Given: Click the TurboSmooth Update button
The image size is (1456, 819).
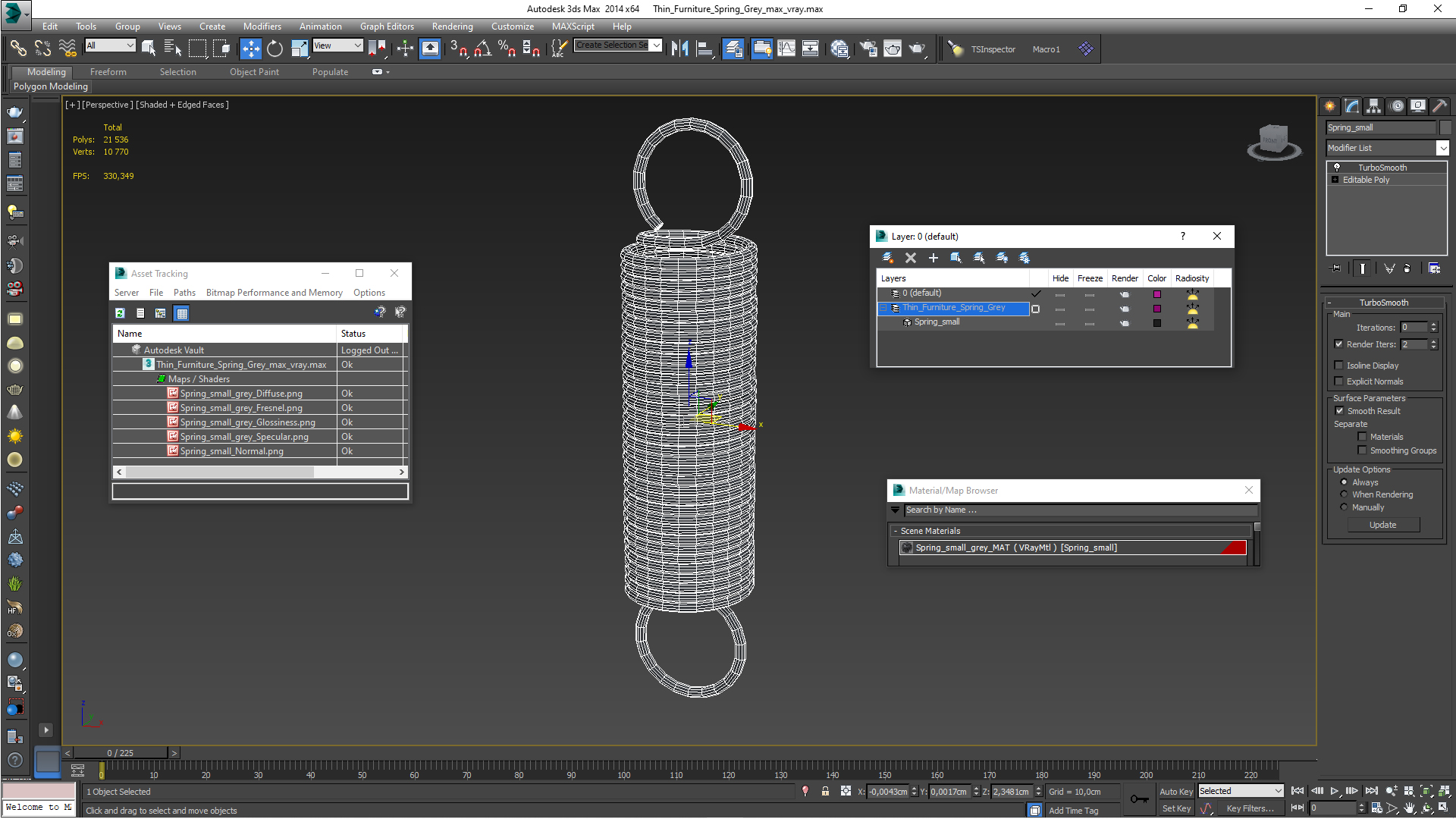Looking at the screenshot, I should [1383, 525].
